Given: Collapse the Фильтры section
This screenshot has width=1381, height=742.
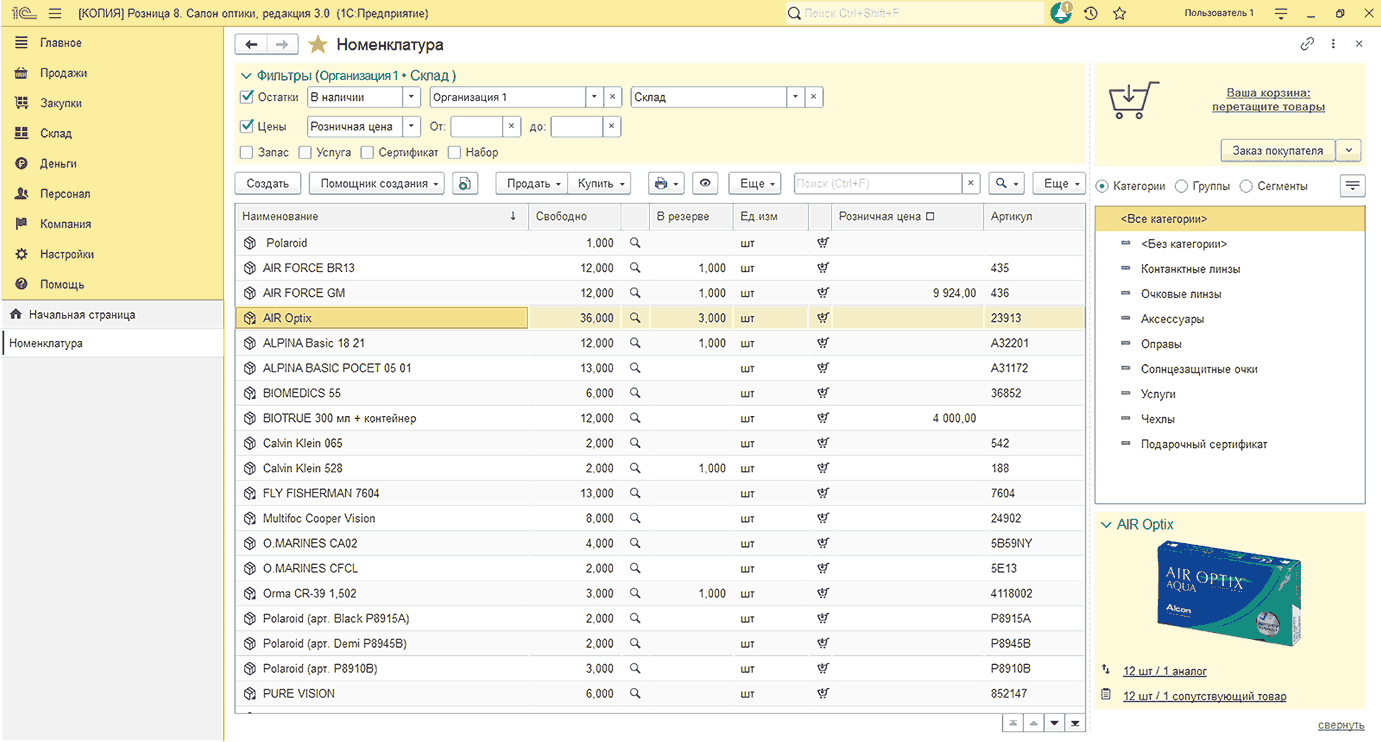Looking at the screenshot, I should [246, 75].
